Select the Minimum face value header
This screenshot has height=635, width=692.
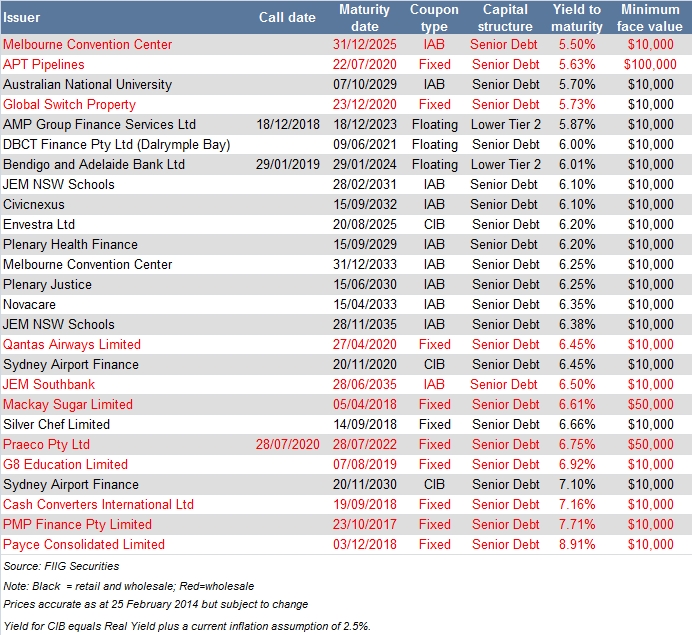(x=649, y=17)
